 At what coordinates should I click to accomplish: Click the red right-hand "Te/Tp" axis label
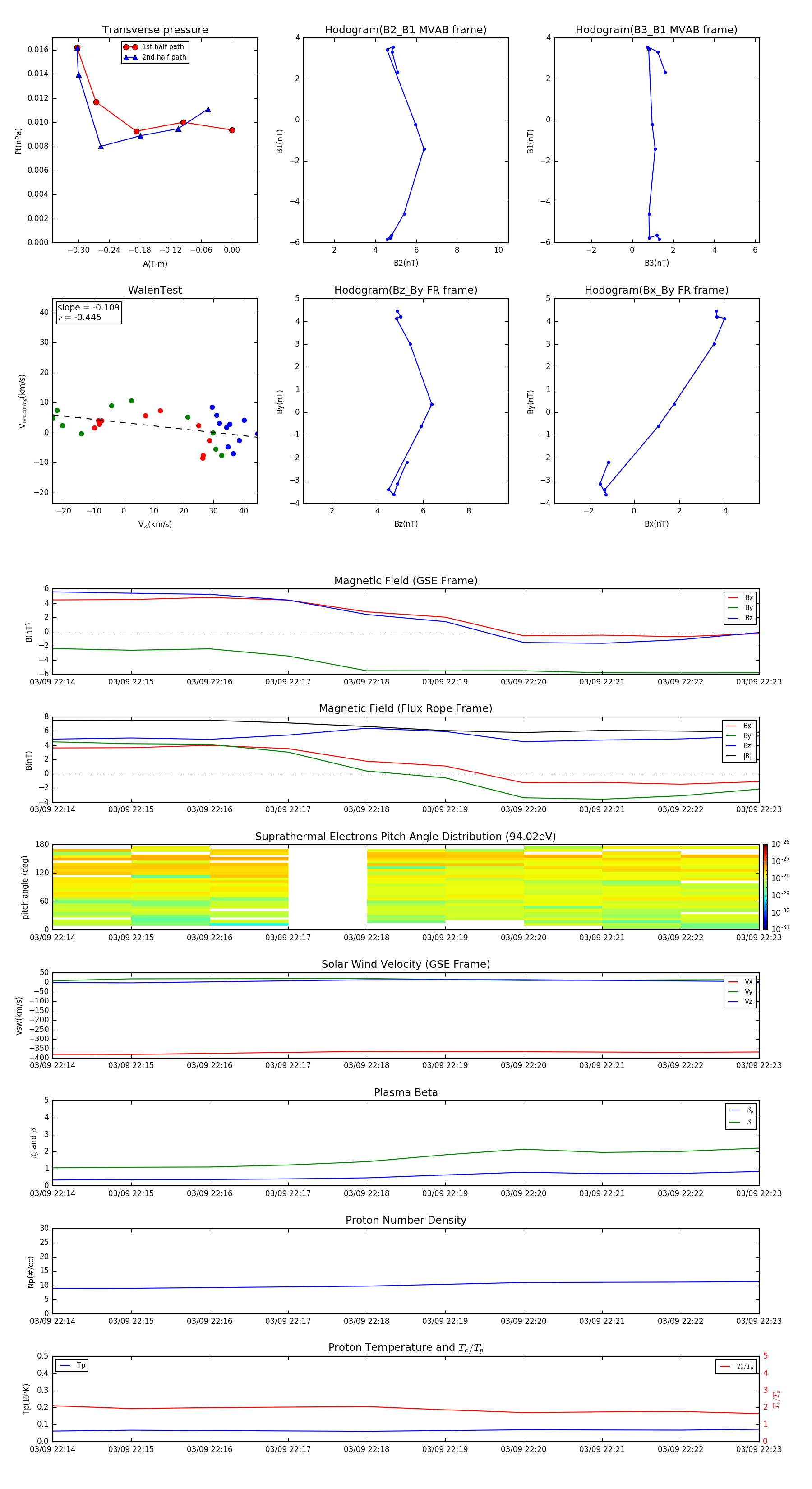776,1399
